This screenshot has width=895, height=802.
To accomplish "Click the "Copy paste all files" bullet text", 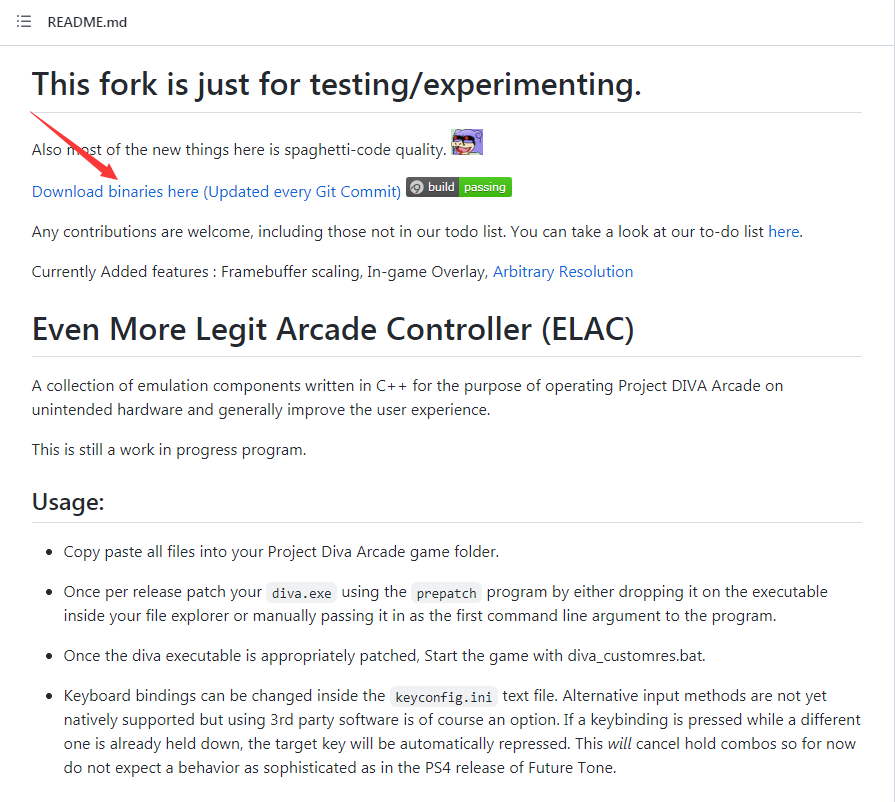I will (x=281, y=551).
